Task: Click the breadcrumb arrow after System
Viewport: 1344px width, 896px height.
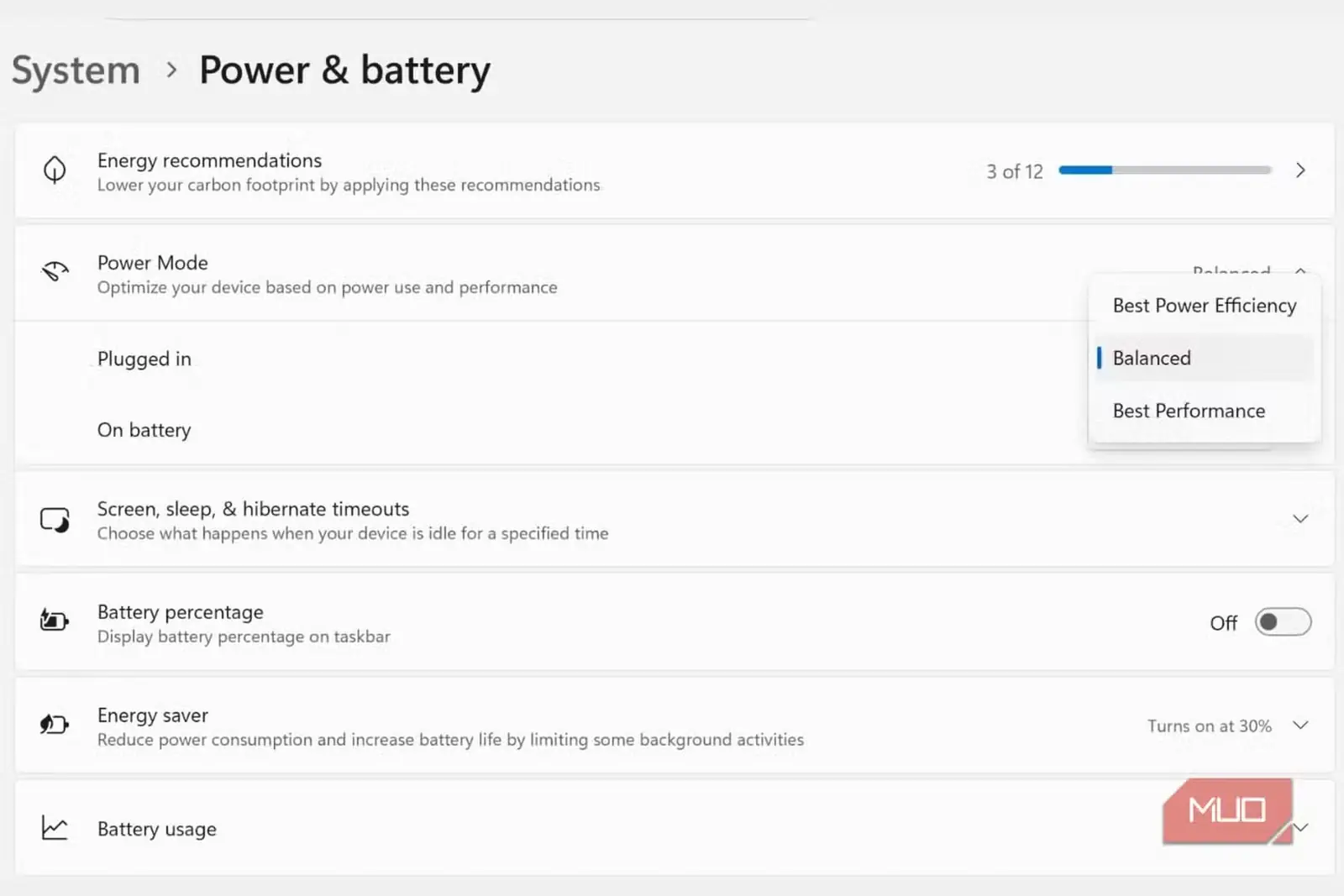Action: click(x=171, y=70)
